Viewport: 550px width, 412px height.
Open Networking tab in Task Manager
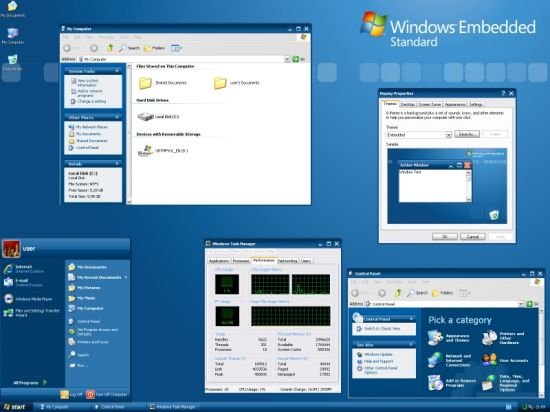287,261
